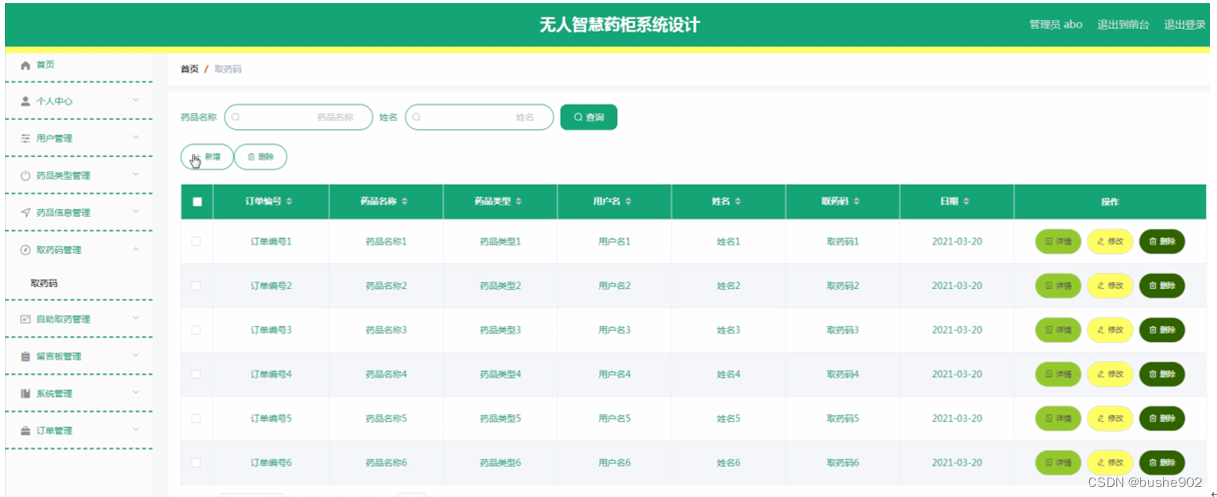Expand the 订单管理 chevron

[136, 429]
